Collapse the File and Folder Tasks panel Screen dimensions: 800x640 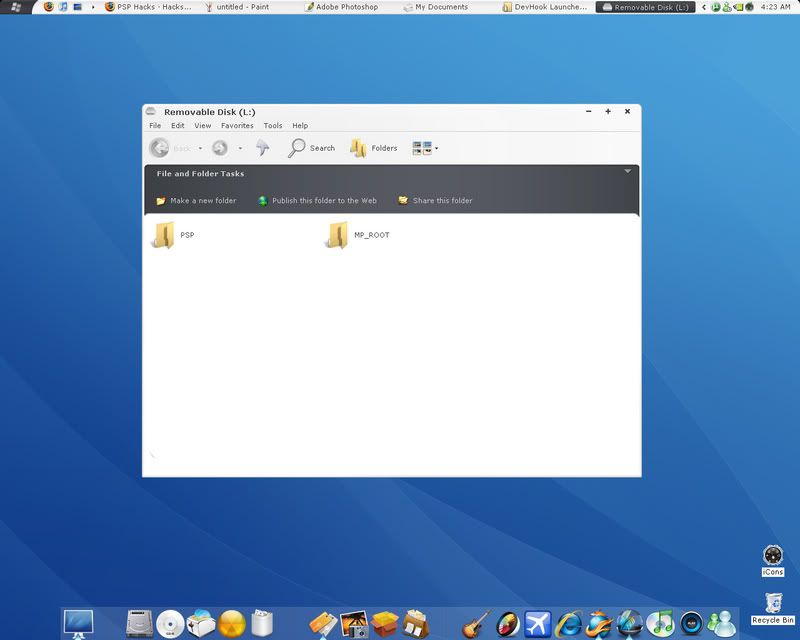point(628,171)
